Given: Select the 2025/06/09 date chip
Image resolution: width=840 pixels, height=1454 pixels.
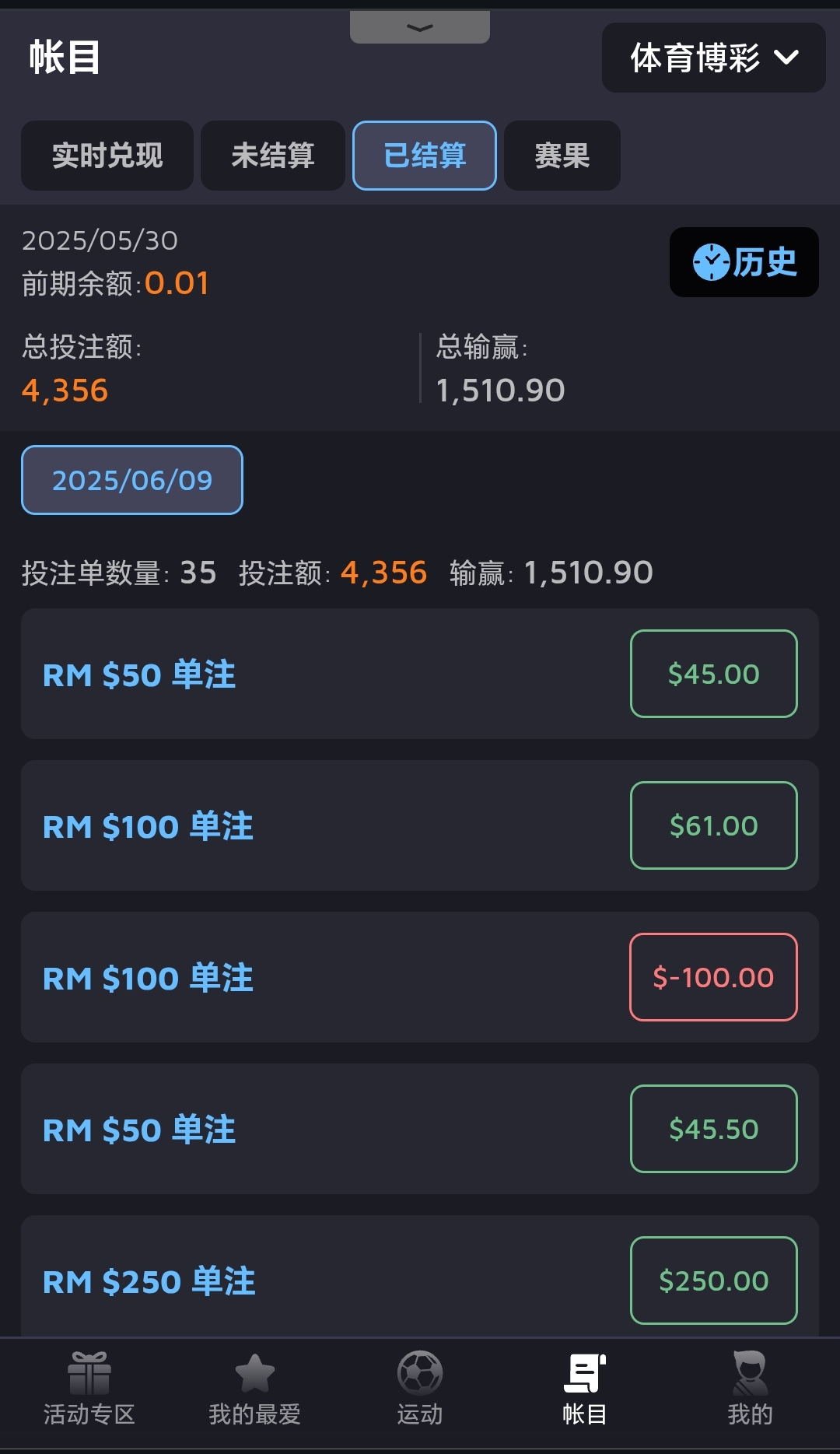Looking at the screenshot, I should click(x=132, y=480).
